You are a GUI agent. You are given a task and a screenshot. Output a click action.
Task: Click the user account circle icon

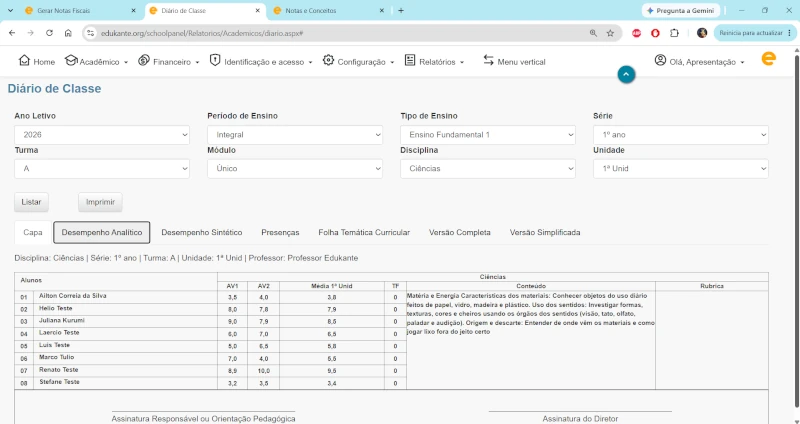(660, 60)
